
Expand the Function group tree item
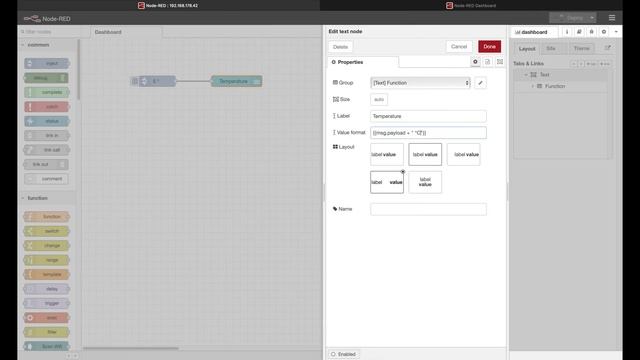point(533,86)
